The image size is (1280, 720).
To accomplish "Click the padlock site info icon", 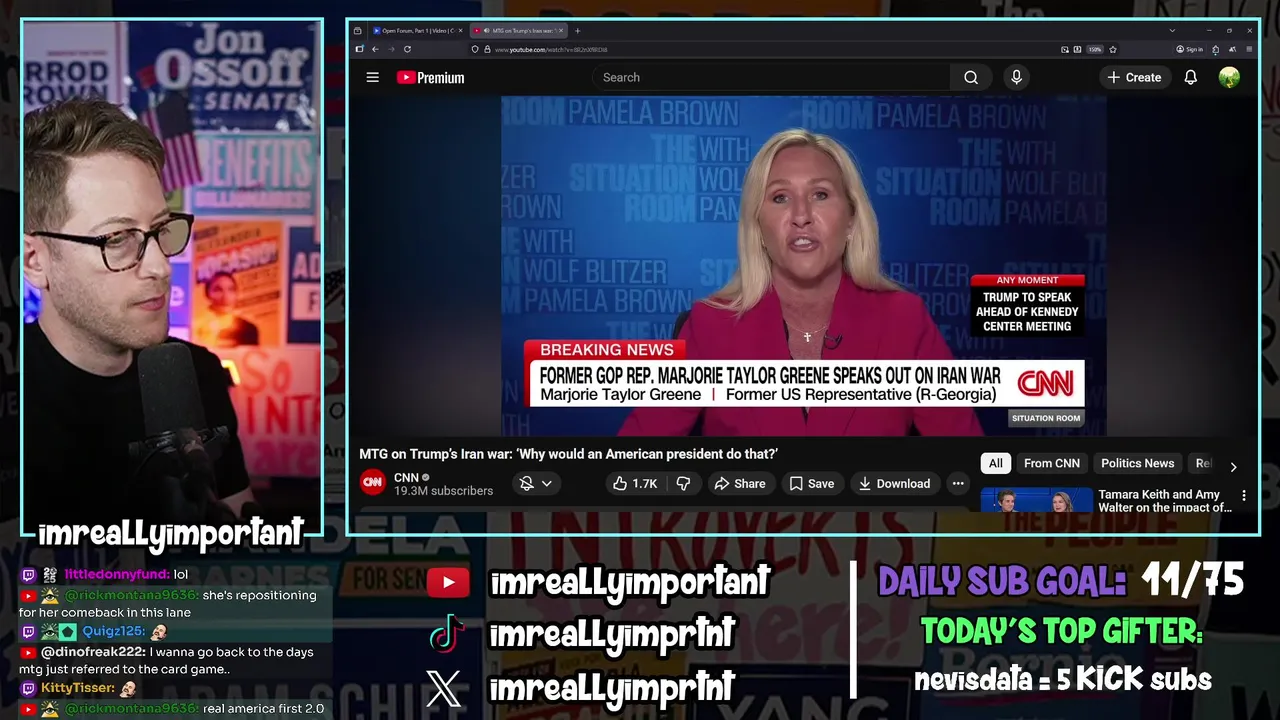I will pyautogui.click(x=487, y=49).
